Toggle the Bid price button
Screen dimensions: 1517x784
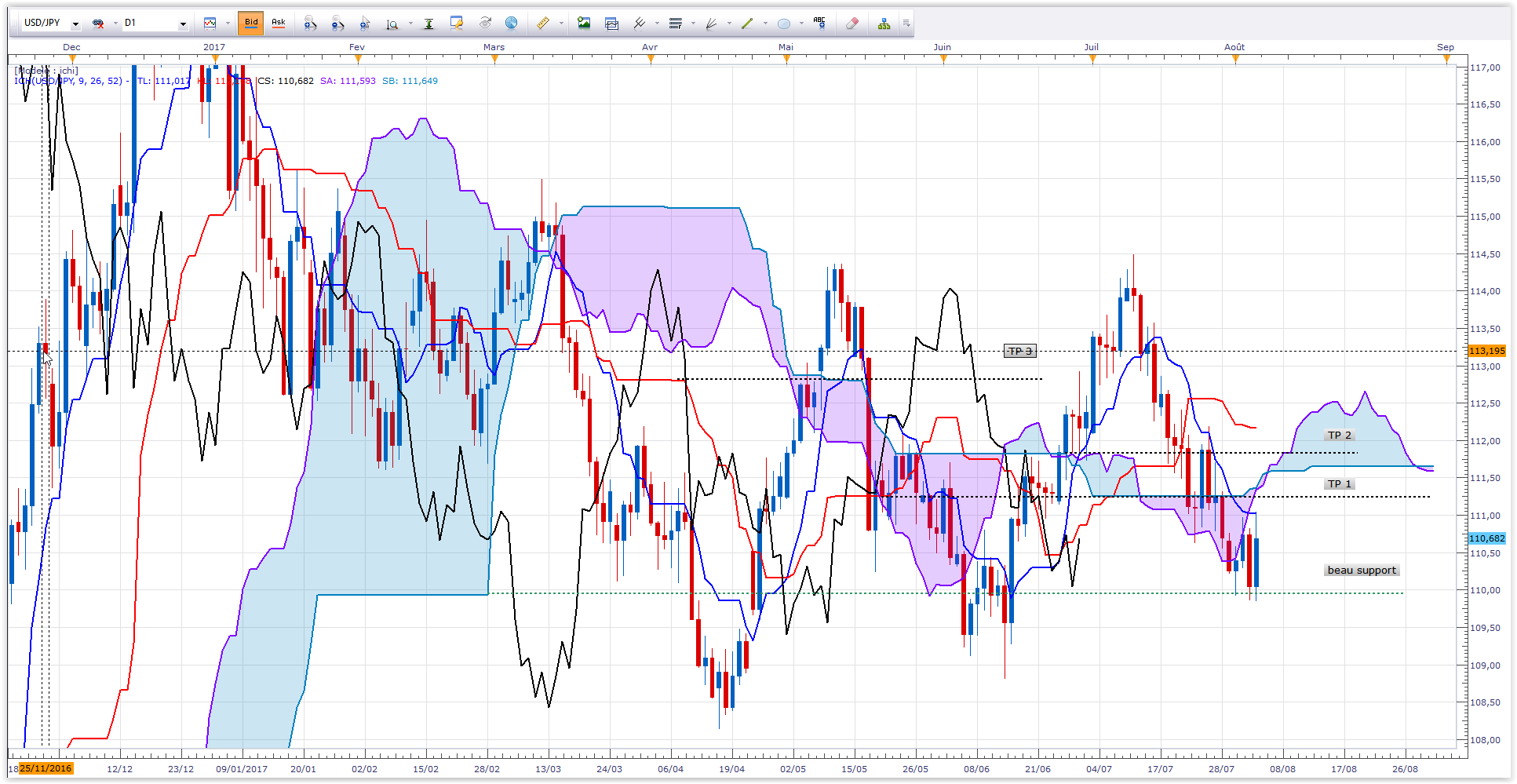[251, 23]
